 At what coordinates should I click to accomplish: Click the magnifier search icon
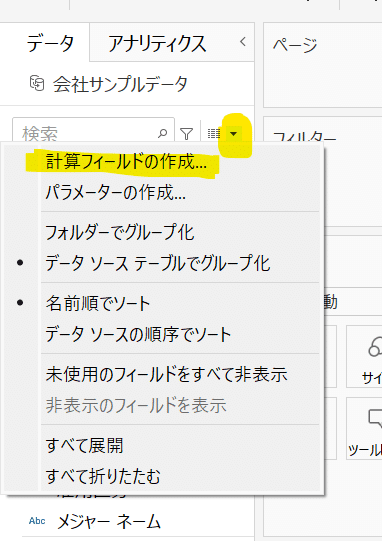coord(162,133)
